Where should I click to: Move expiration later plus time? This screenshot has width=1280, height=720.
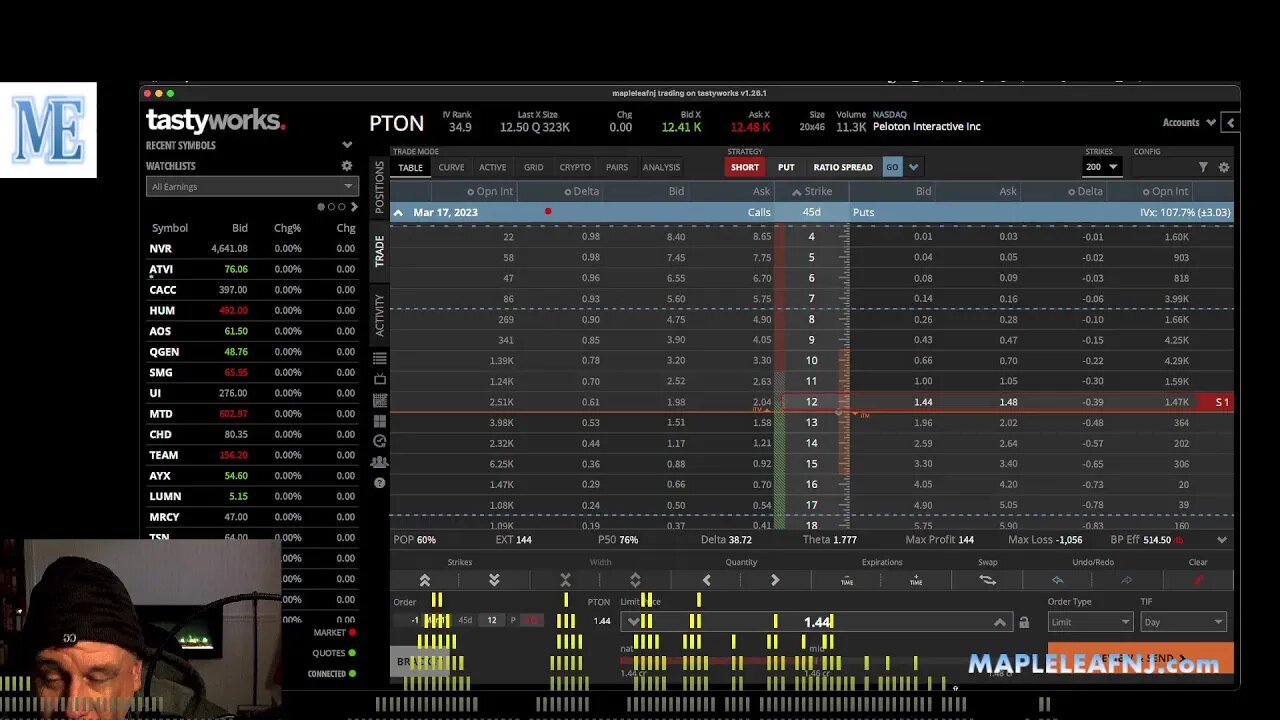point(917,580)
